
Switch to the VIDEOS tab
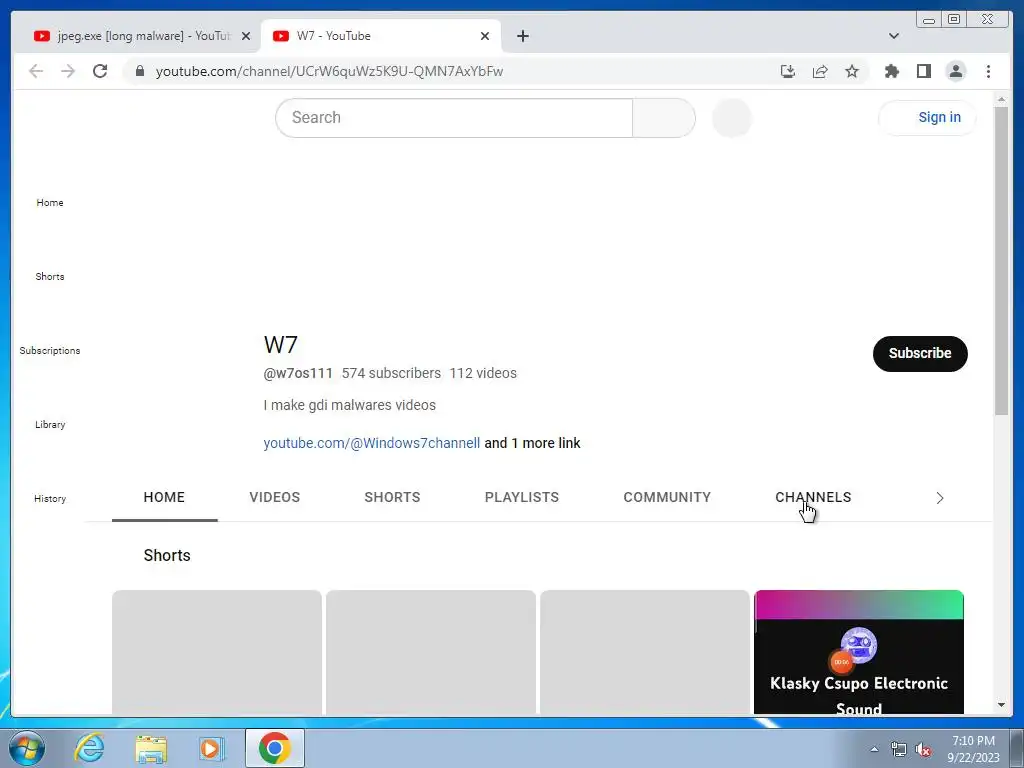[x=274, y=497]
